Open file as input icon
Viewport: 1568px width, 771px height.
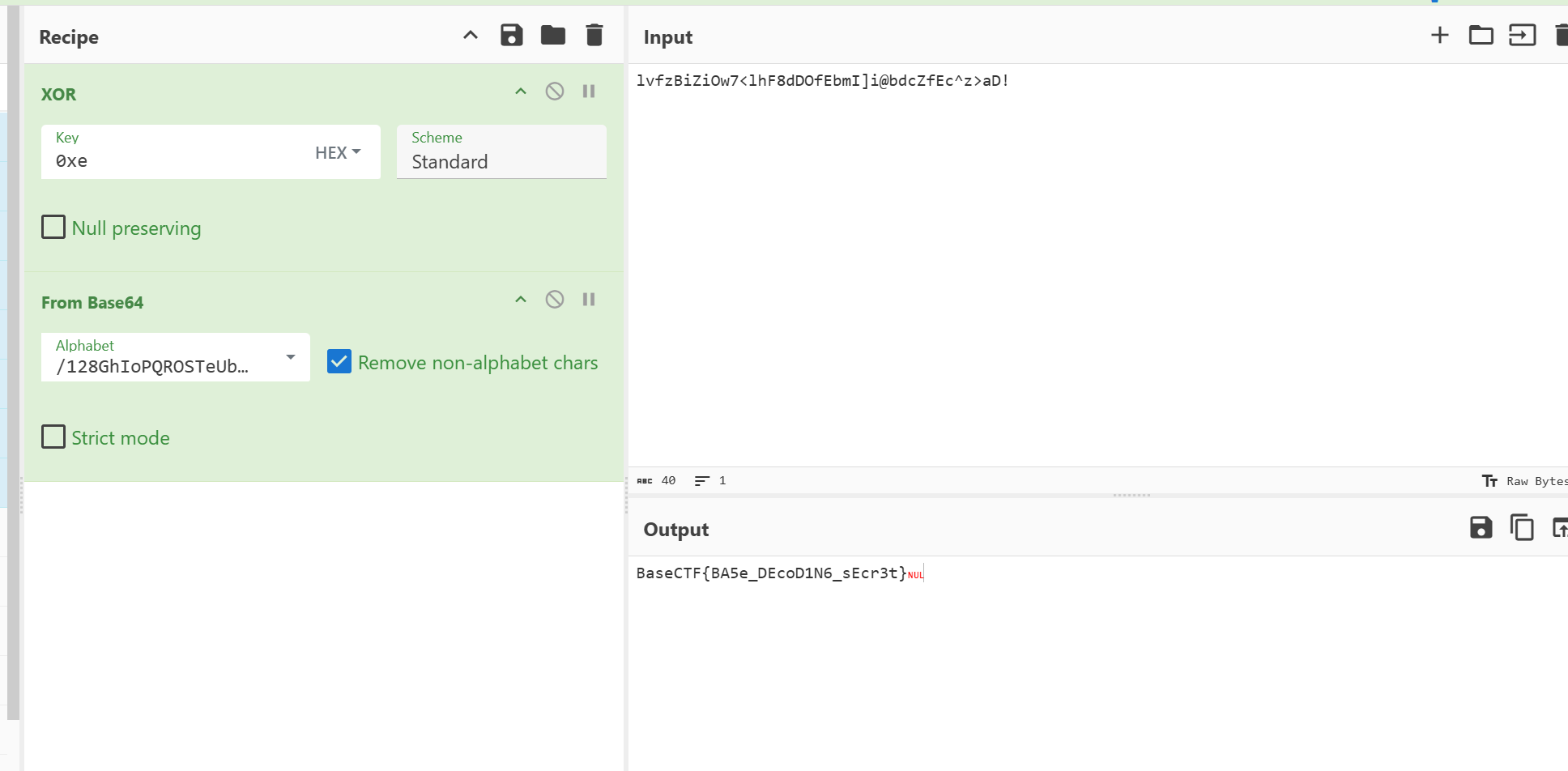tap(1523, 35)
